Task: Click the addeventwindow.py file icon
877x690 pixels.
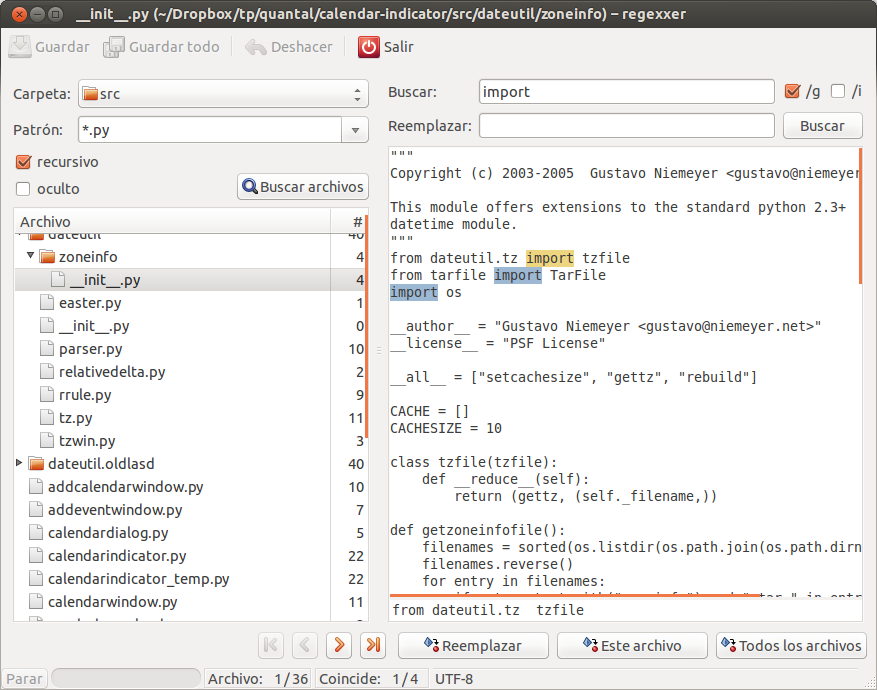Action: click(x=36, y=509)
